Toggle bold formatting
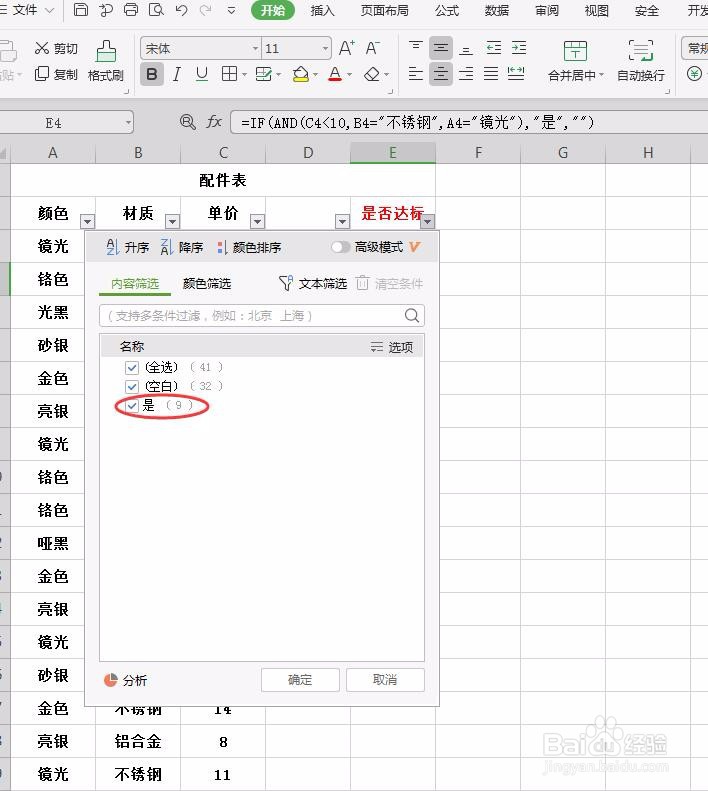Viewport: 708px width, 791px height. 151,75
